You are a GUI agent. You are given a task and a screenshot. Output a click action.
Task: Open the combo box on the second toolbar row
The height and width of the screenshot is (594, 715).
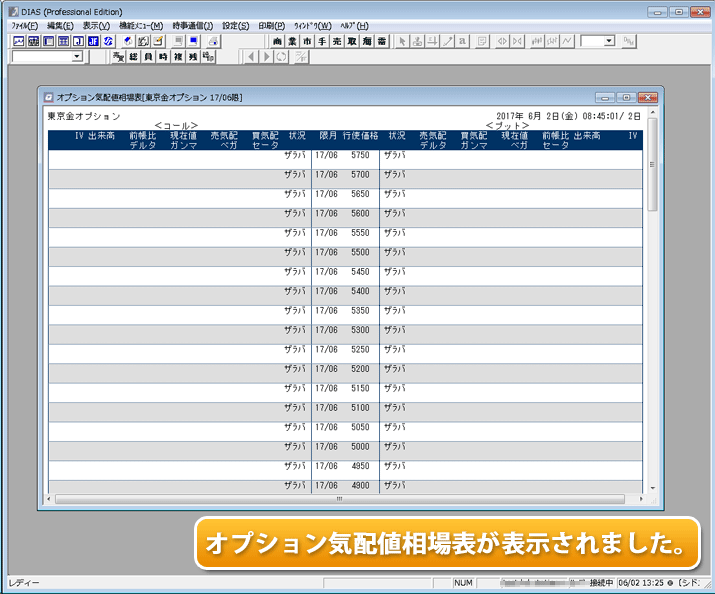click(x=77, y=57)
